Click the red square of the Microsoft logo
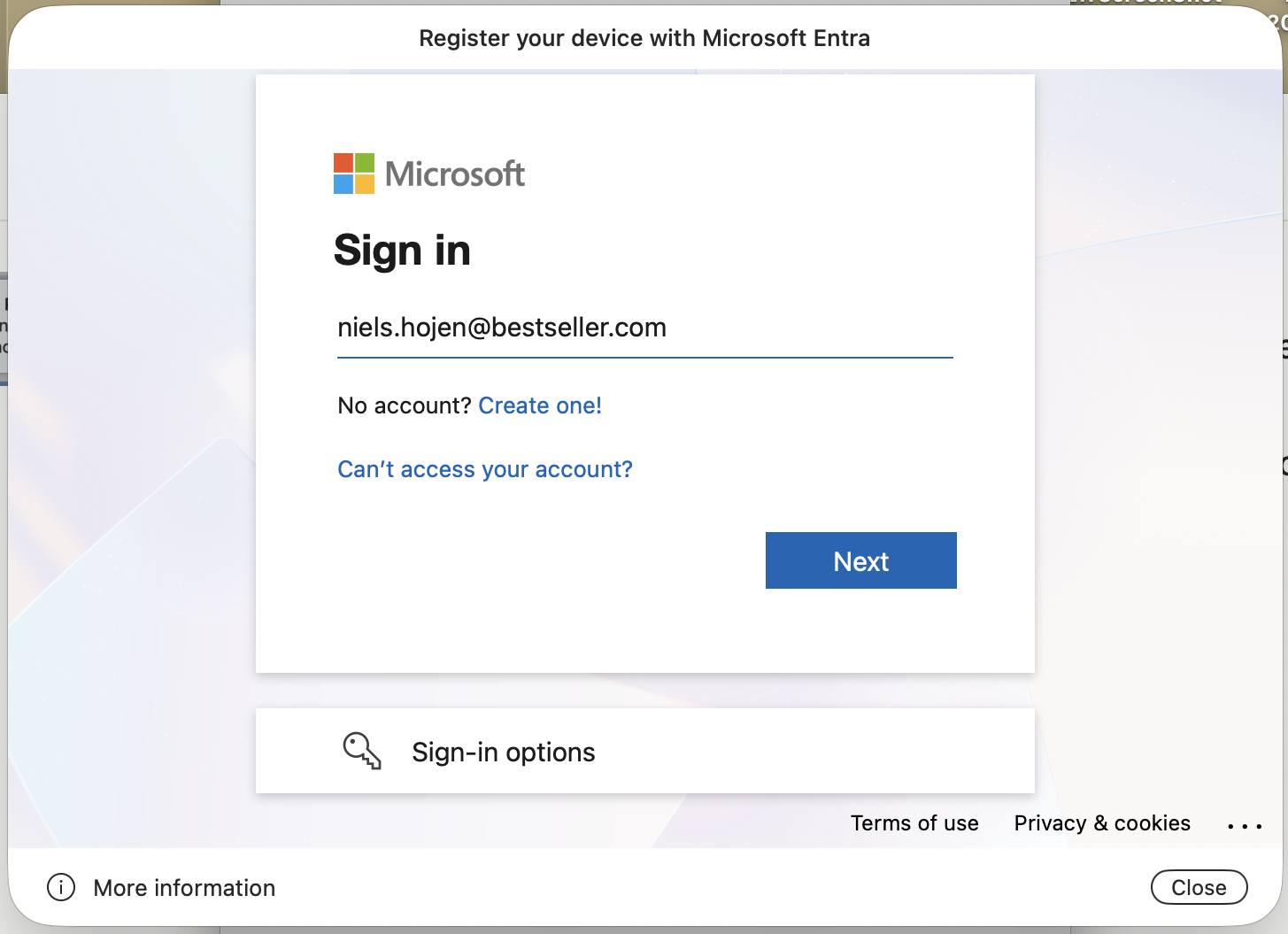 [343, 163]
